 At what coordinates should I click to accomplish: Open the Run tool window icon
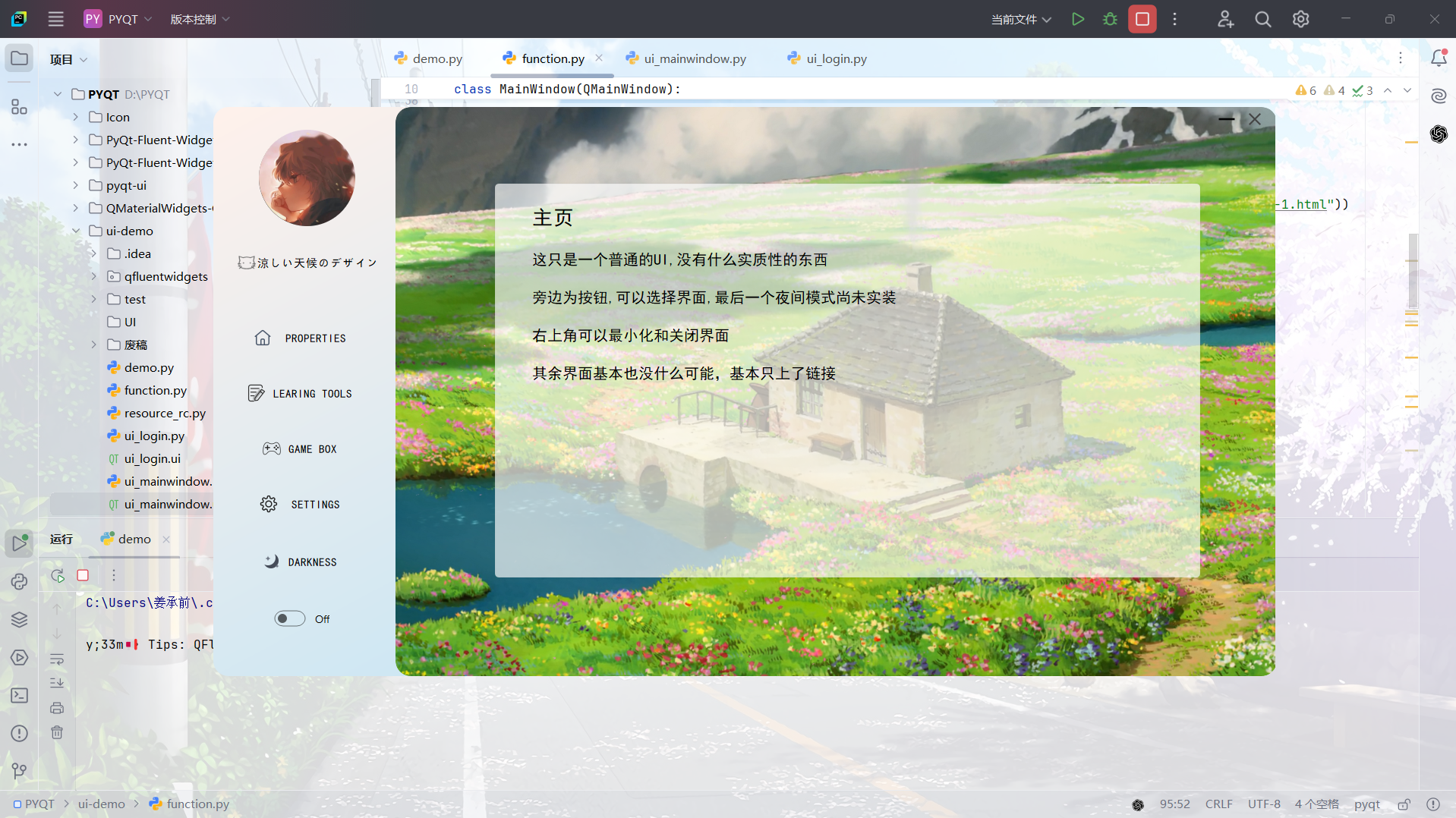pyautogui.click(x=19, y=543)
